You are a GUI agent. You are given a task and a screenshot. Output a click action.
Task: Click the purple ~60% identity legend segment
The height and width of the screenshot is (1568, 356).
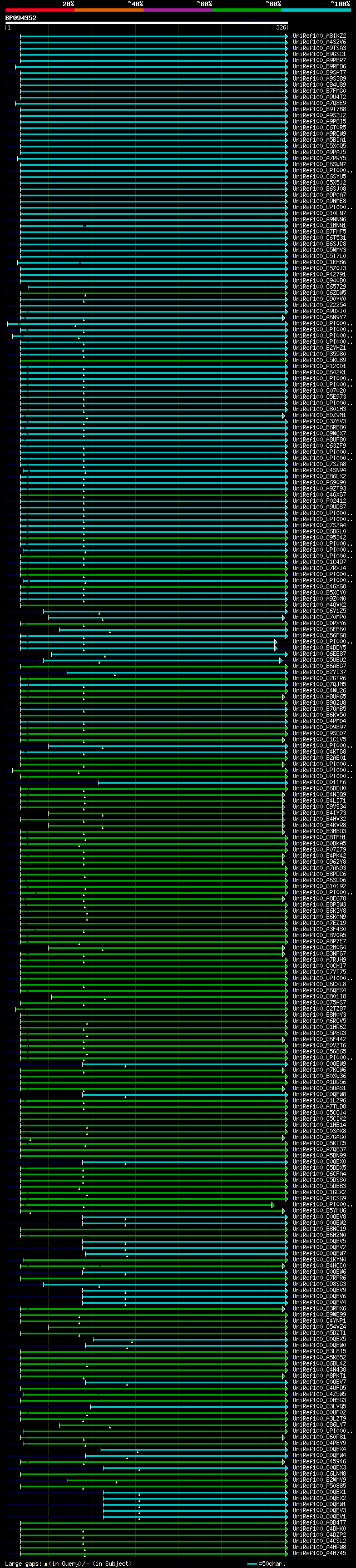179,10
